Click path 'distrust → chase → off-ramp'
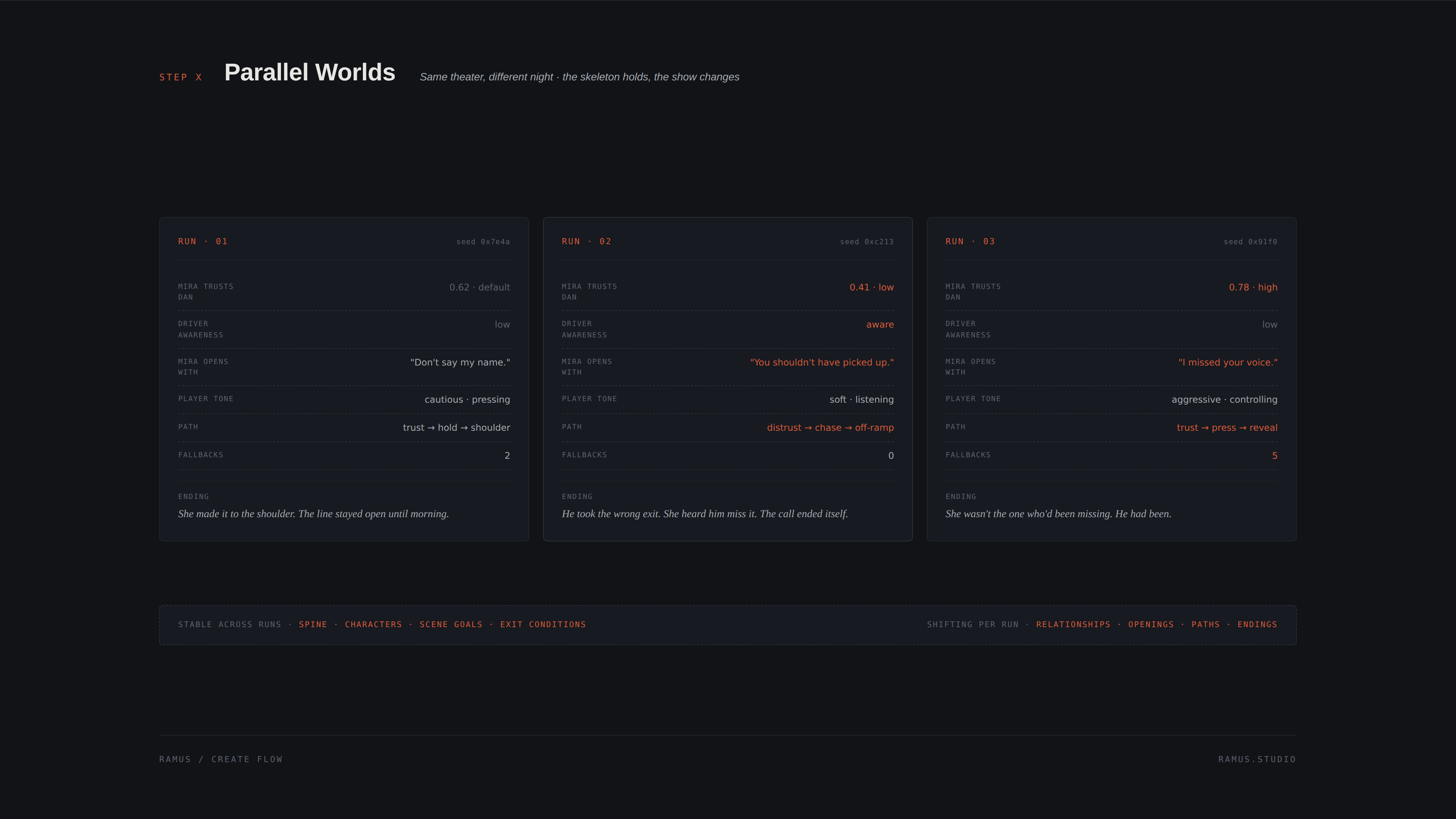This screenshot has width=1456, height=819. point(830,428)
